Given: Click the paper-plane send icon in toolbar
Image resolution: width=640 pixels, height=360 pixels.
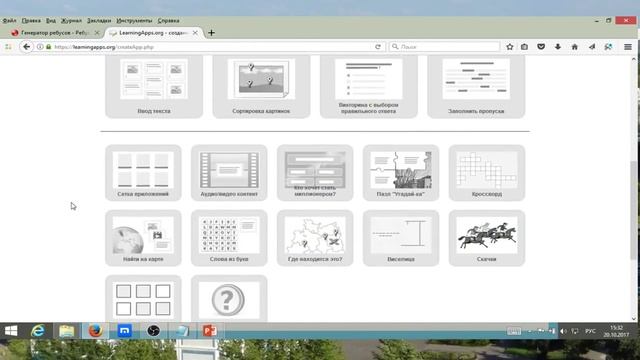Looking at the screenshot, I should coord(592,47).
